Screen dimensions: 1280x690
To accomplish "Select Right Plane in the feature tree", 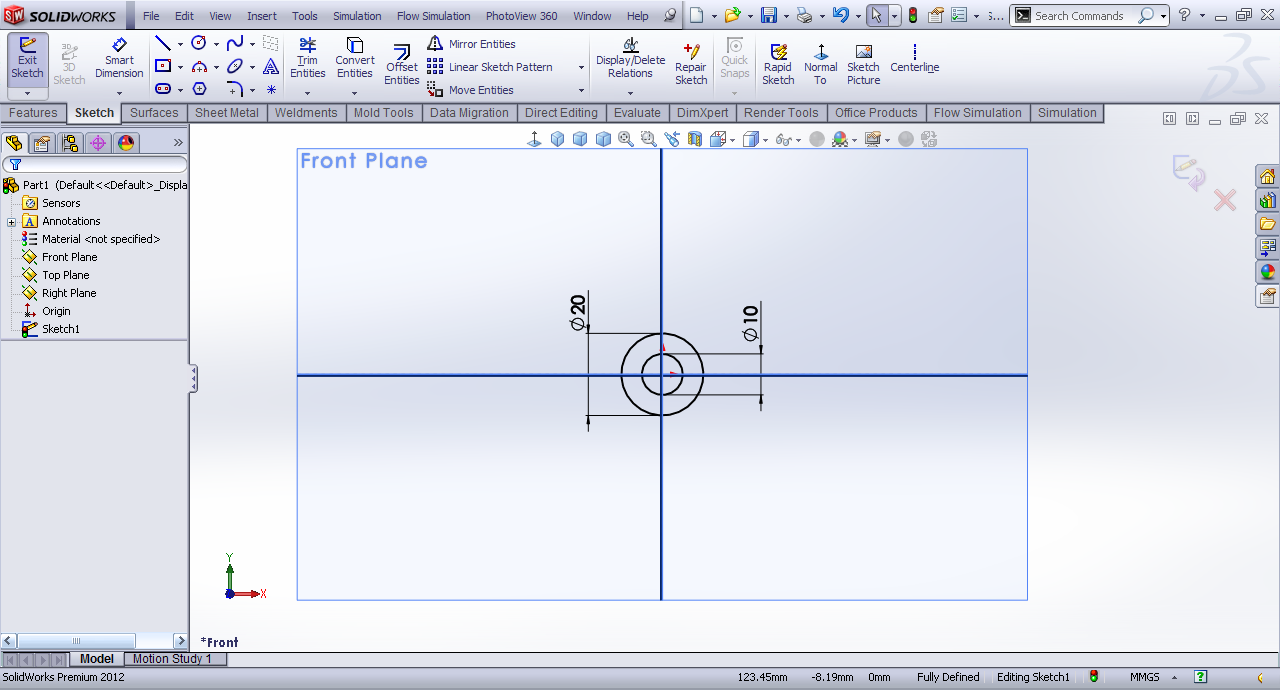I will (x=69, y=293).
